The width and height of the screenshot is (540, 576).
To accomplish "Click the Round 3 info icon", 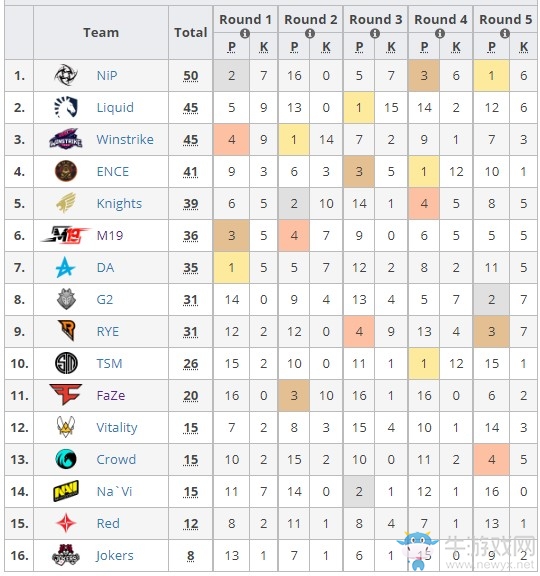I will tap(375, 34).
